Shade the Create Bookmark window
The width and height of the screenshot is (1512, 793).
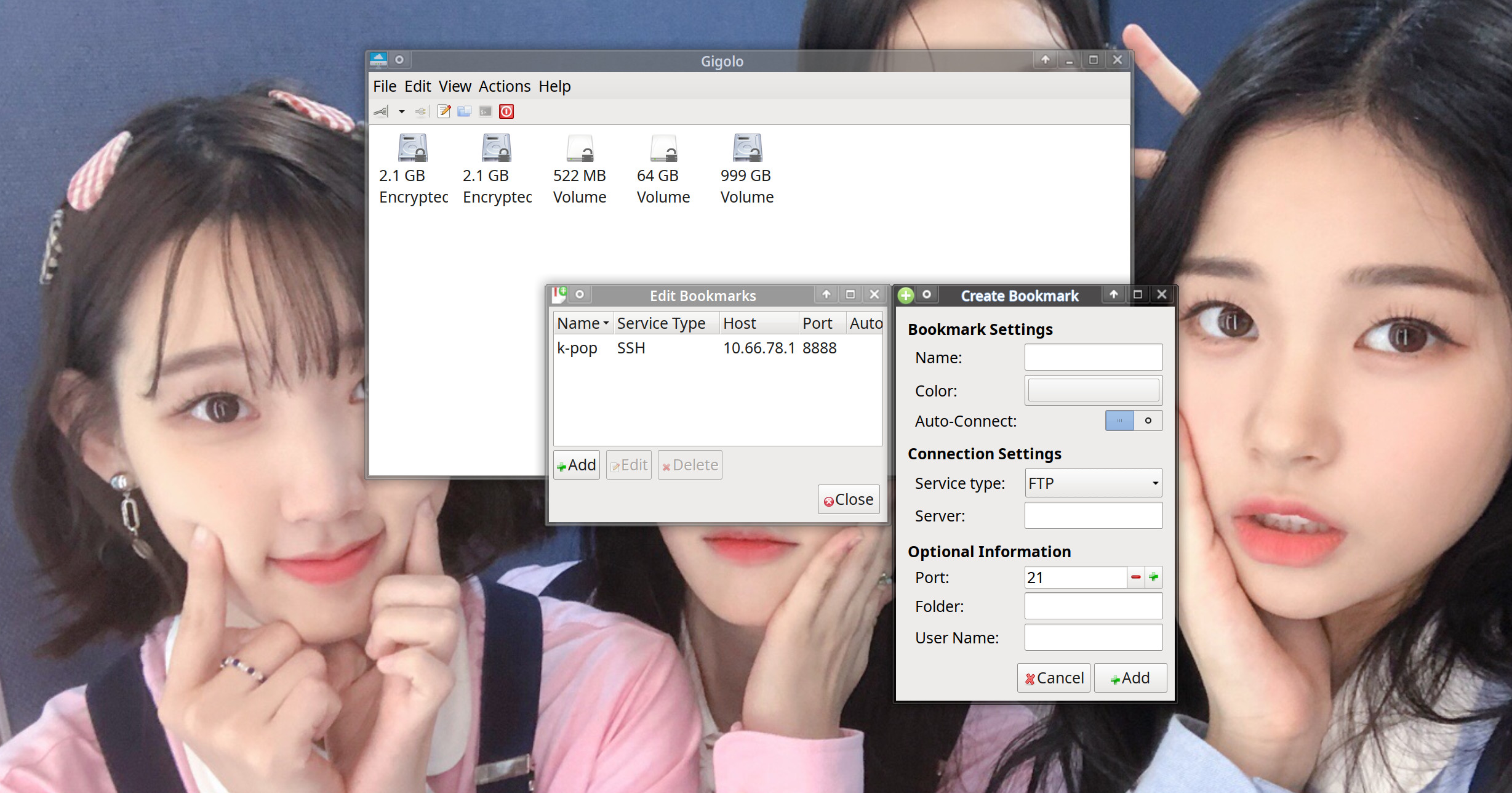click(x=1114, y=294)
